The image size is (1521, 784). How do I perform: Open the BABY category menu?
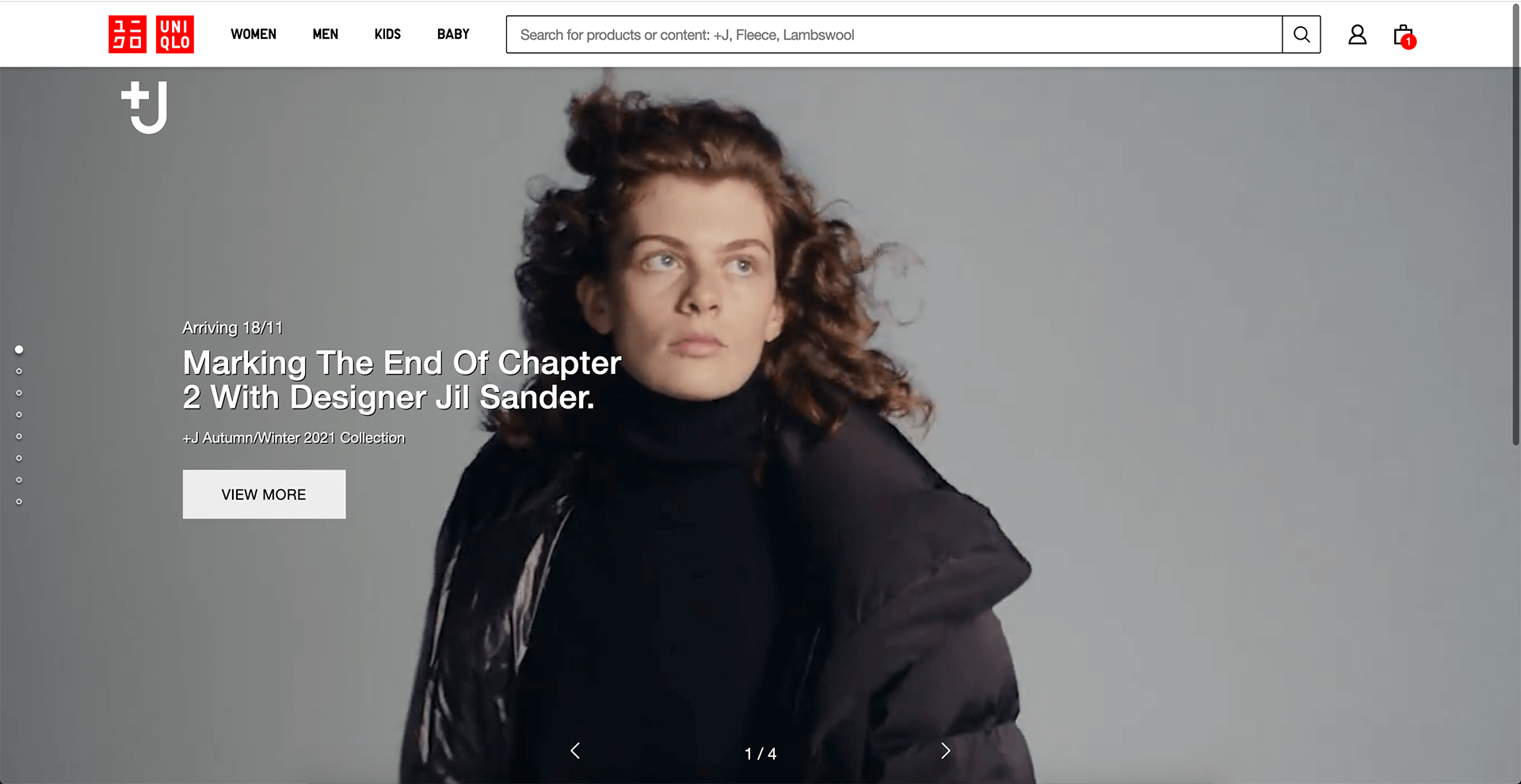(453, 35)
